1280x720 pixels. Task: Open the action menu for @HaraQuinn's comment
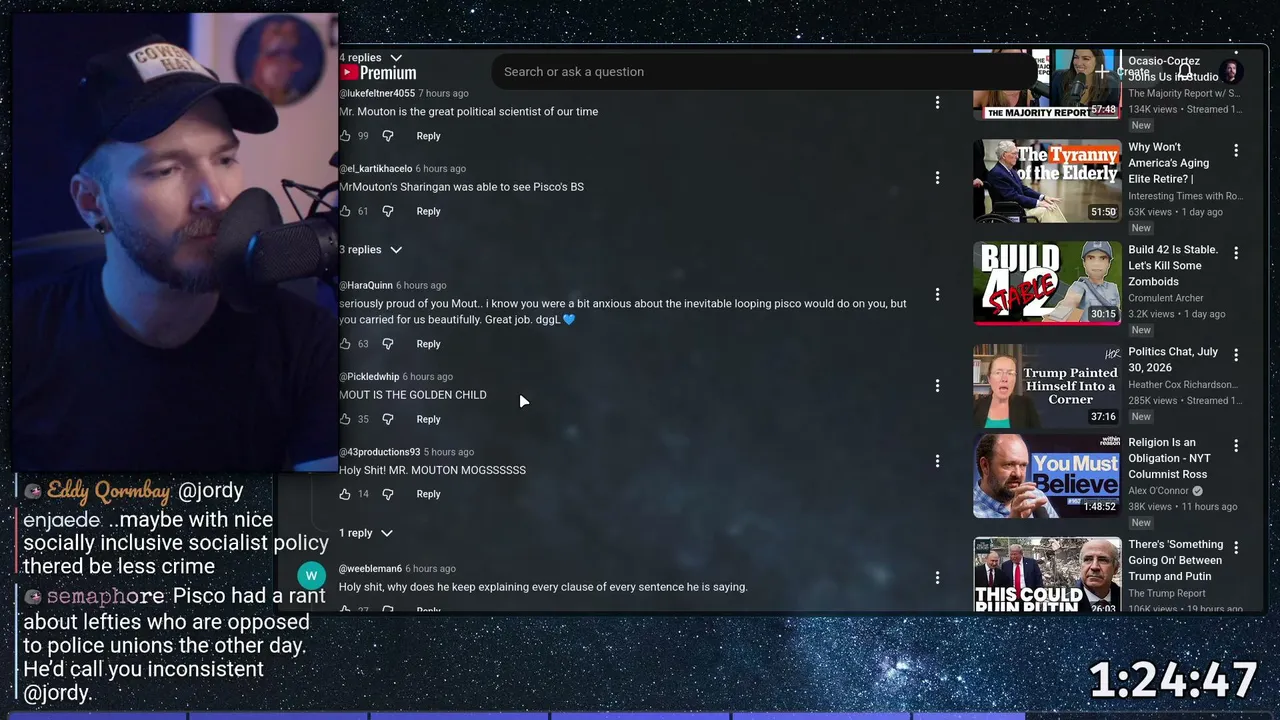(x=937, y=294)
